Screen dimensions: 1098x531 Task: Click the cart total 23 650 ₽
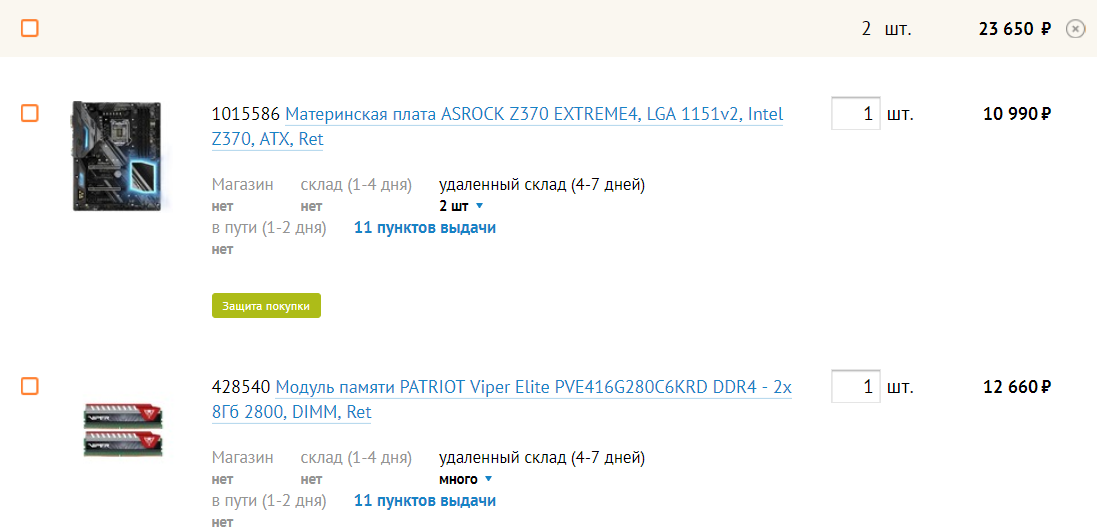(1014, 29)
